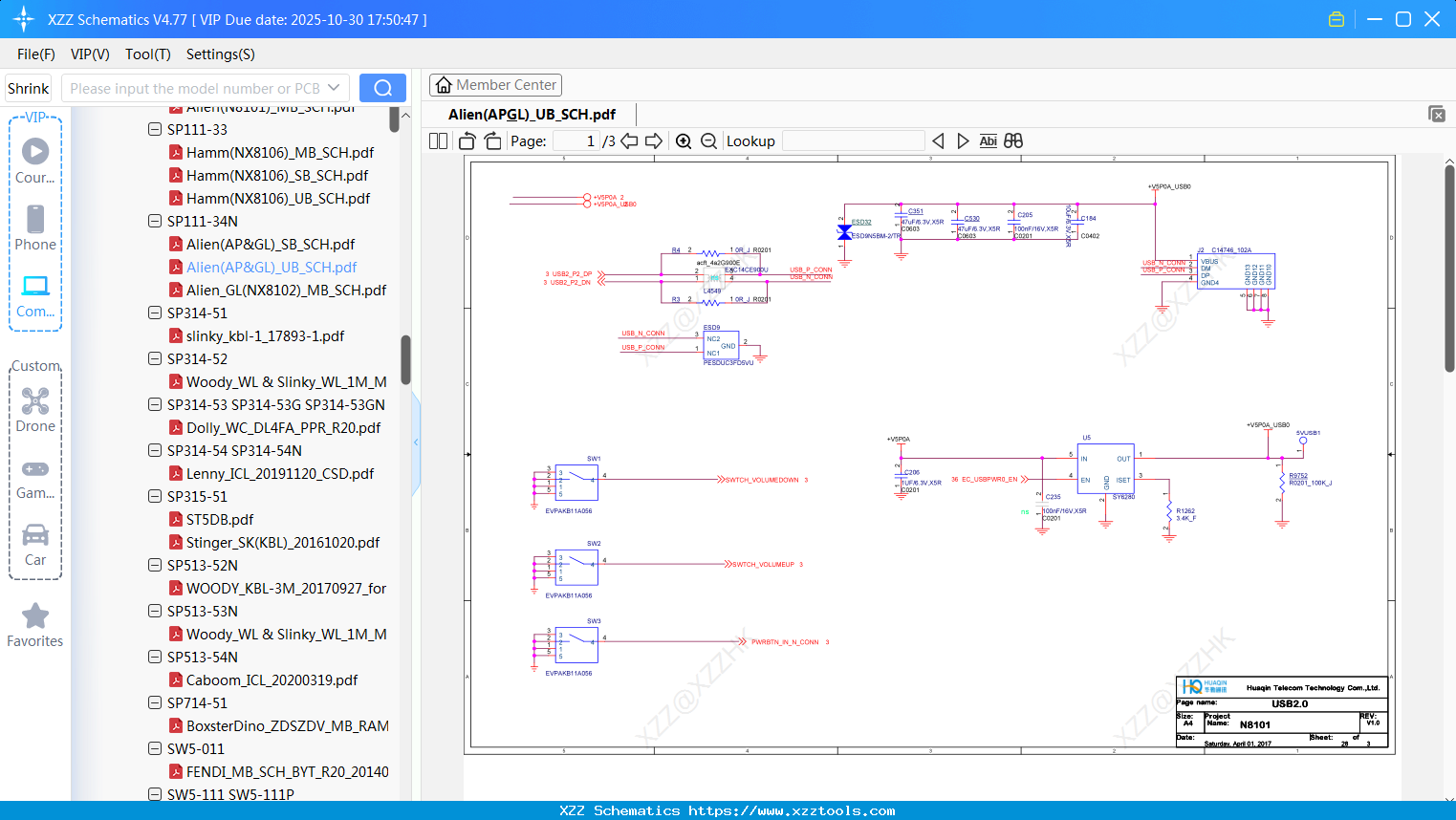Image resolution: width=1456 pixels, height=820 pixels.
Task: Open the model number dropdown arrow
Action: [x=334, y=88]
